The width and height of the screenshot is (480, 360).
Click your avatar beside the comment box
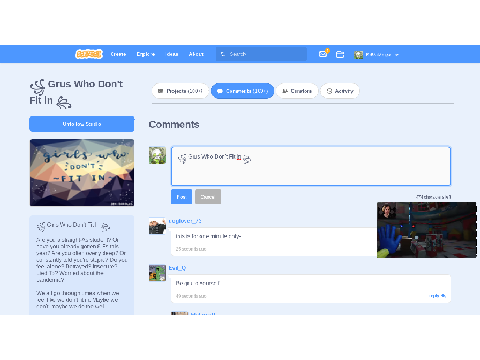(x=157, y=155)
